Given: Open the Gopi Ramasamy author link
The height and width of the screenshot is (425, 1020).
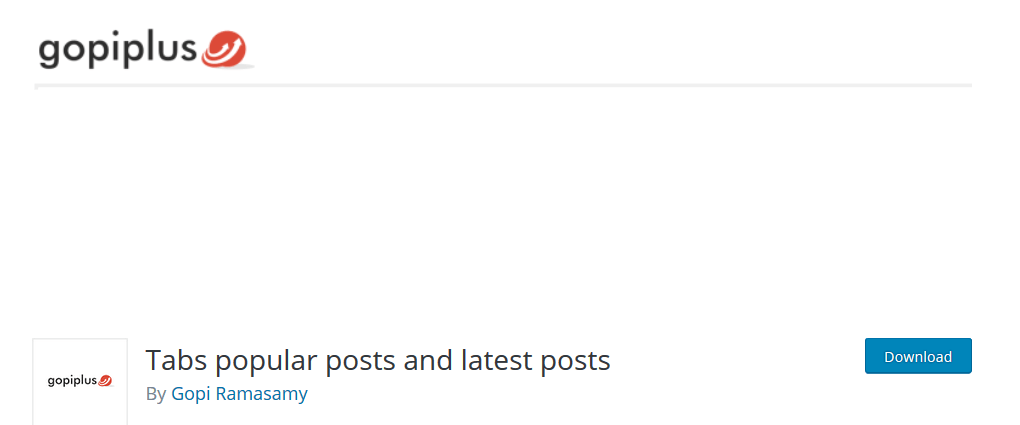Looking at the screenshot, I should [239, 394].
